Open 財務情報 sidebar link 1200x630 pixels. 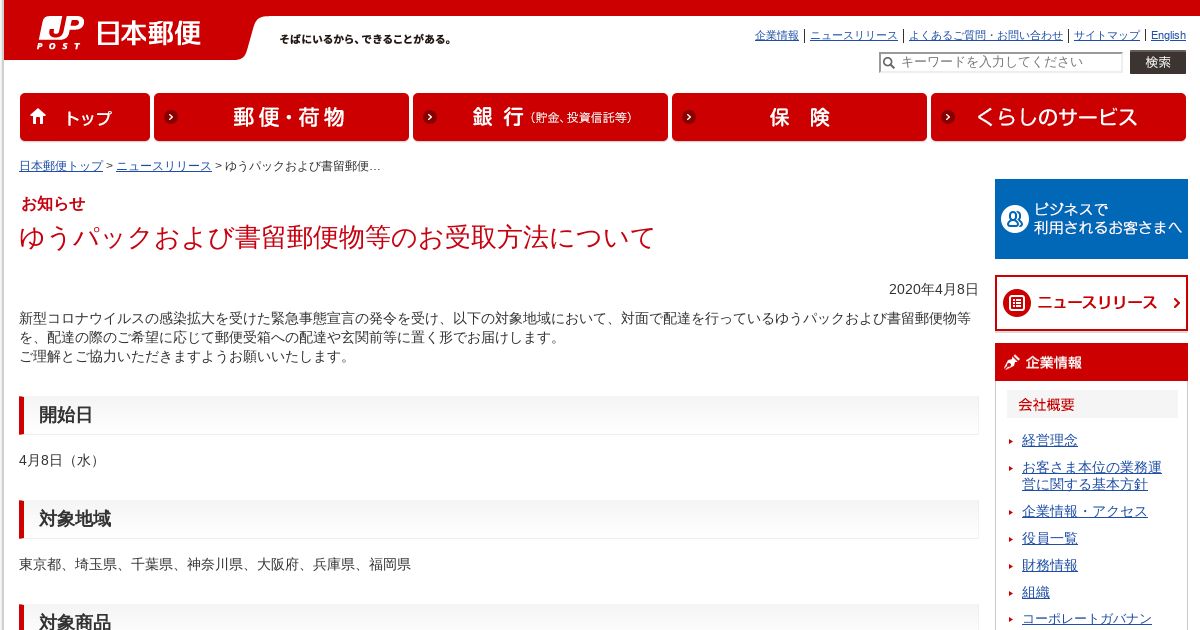[1050, 565]
